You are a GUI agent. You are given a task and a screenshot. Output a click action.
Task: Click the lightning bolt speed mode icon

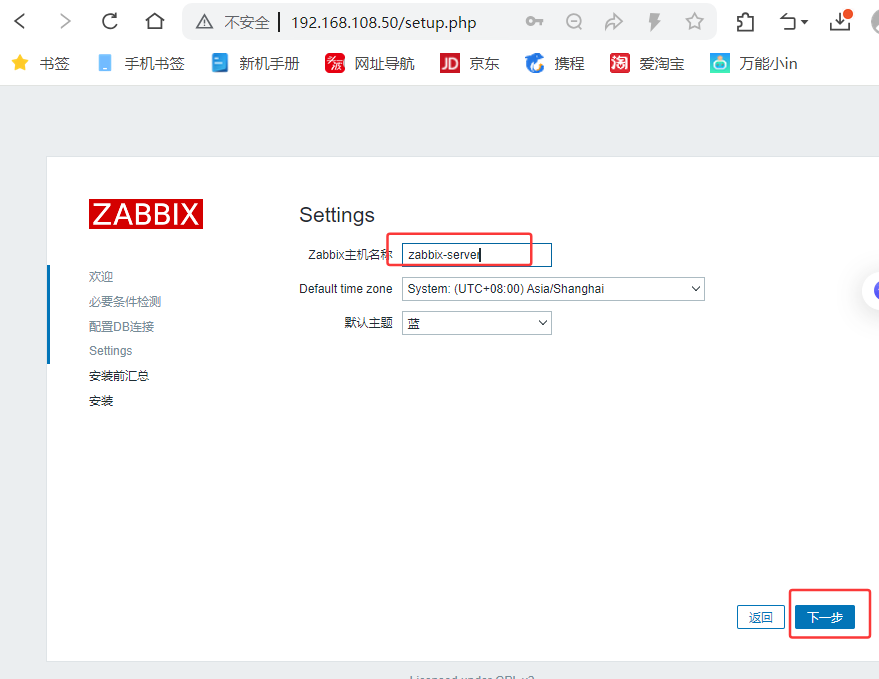point(654,22)
